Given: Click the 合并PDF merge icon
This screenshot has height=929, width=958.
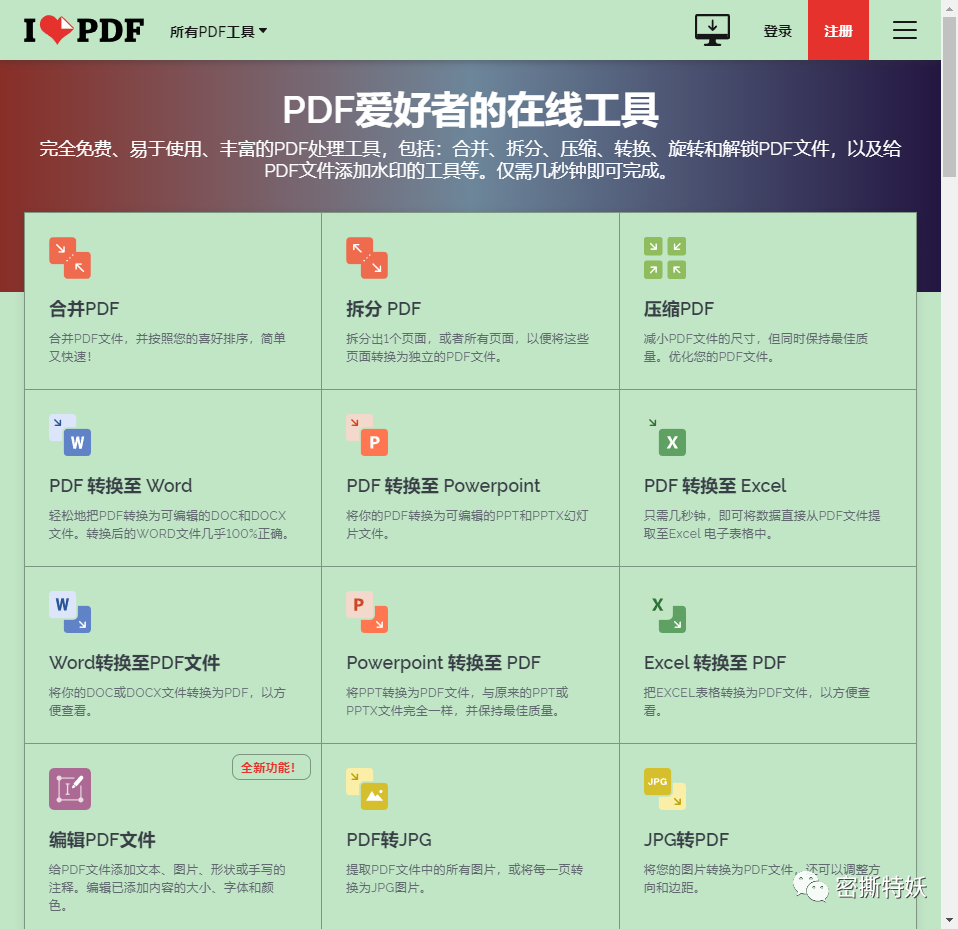Looking at the screenshot, I should pos(70,258).
